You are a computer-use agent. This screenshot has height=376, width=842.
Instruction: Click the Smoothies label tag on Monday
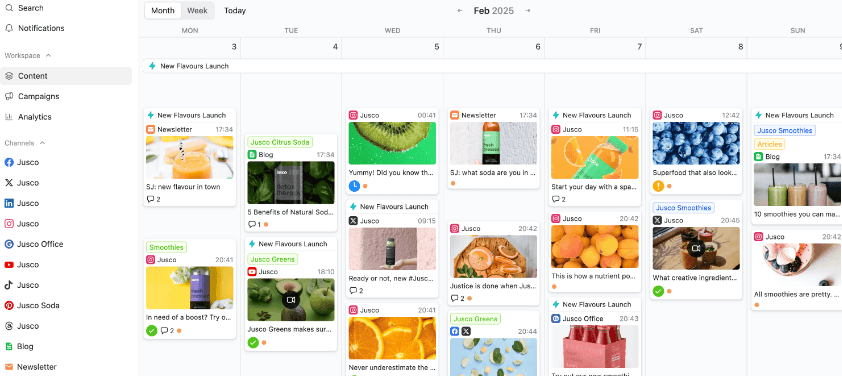point(166,248)
